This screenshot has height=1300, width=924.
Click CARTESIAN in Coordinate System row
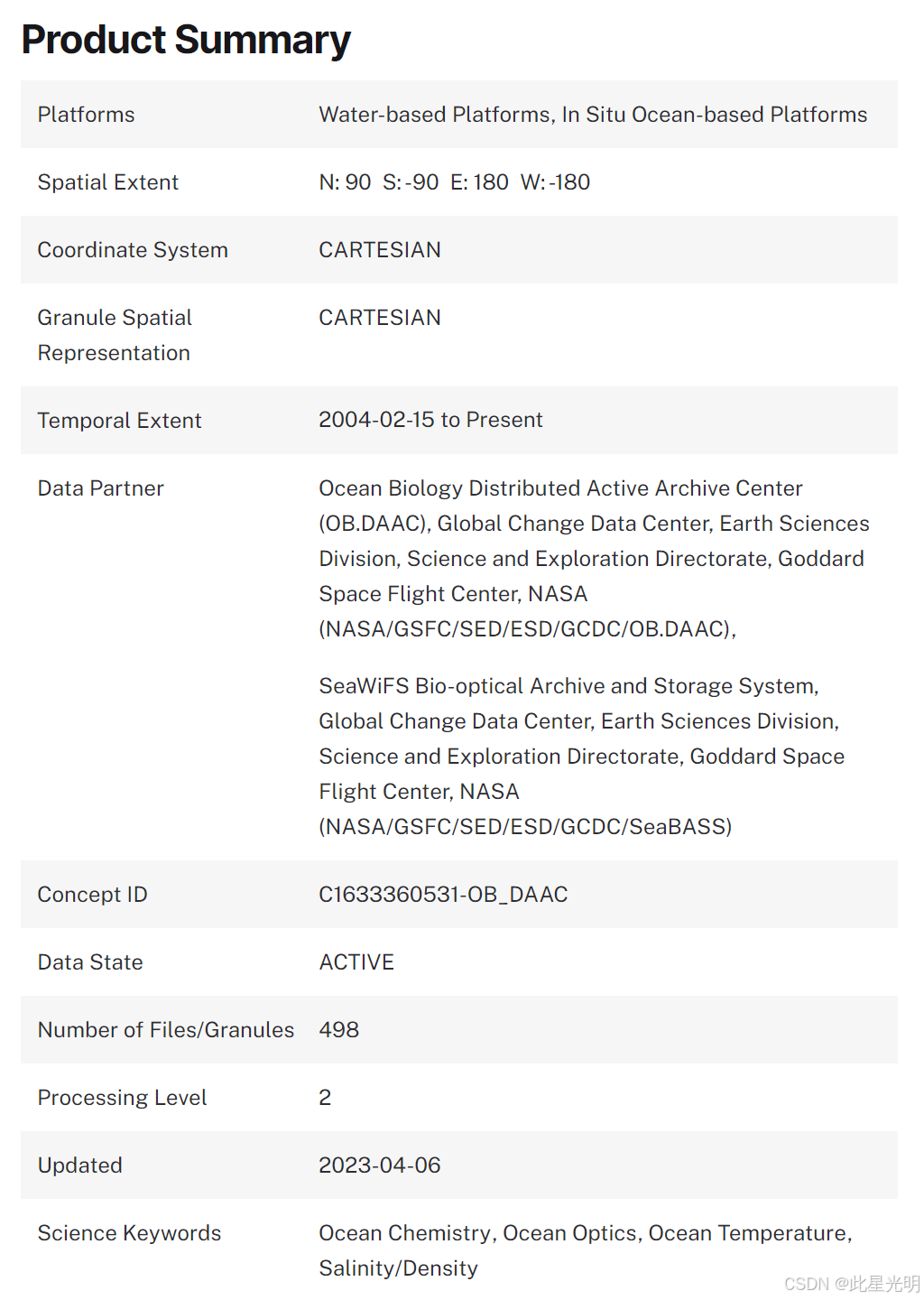tap(380, 250)
